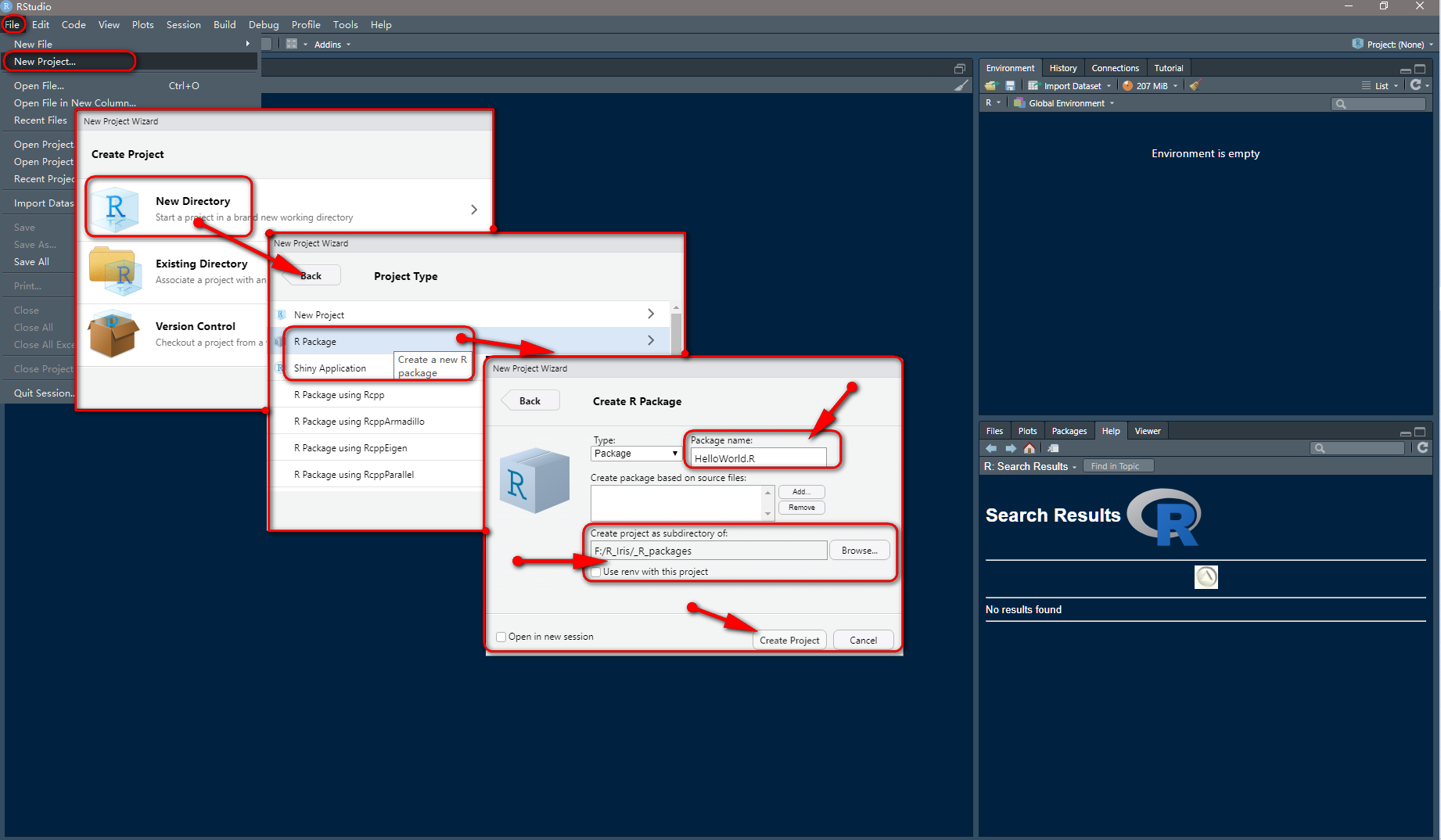This screenshot has width=1441, height=840.
Task: Open the workspace panes grid icon
Action: (x=292, y=44)
